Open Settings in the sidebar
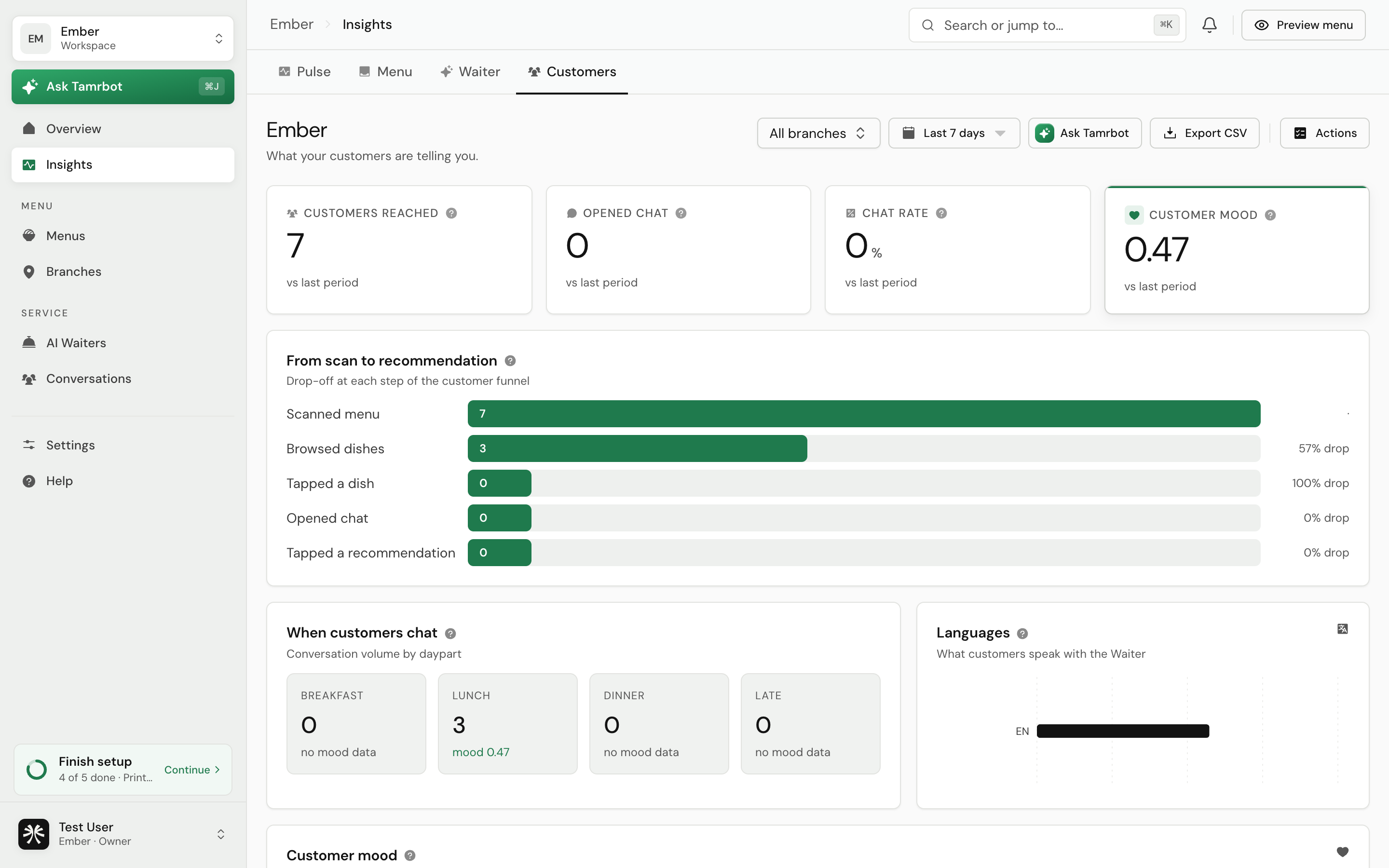This screenshot has width=1389, height=868. [123, 445]
